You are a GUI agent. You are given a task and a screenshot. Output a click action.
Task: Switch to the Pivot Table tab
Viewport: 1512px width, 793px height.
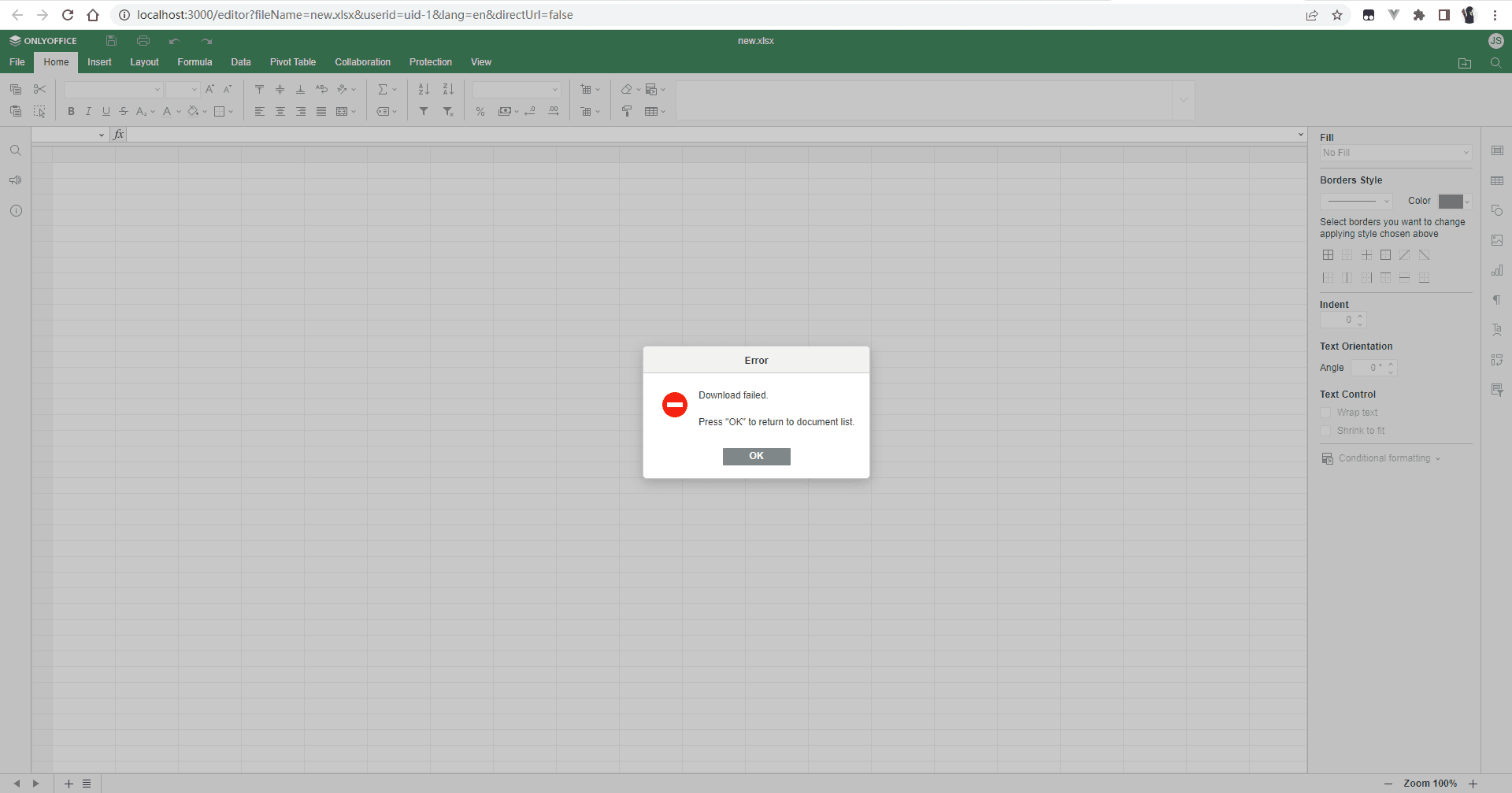(292, 62)
